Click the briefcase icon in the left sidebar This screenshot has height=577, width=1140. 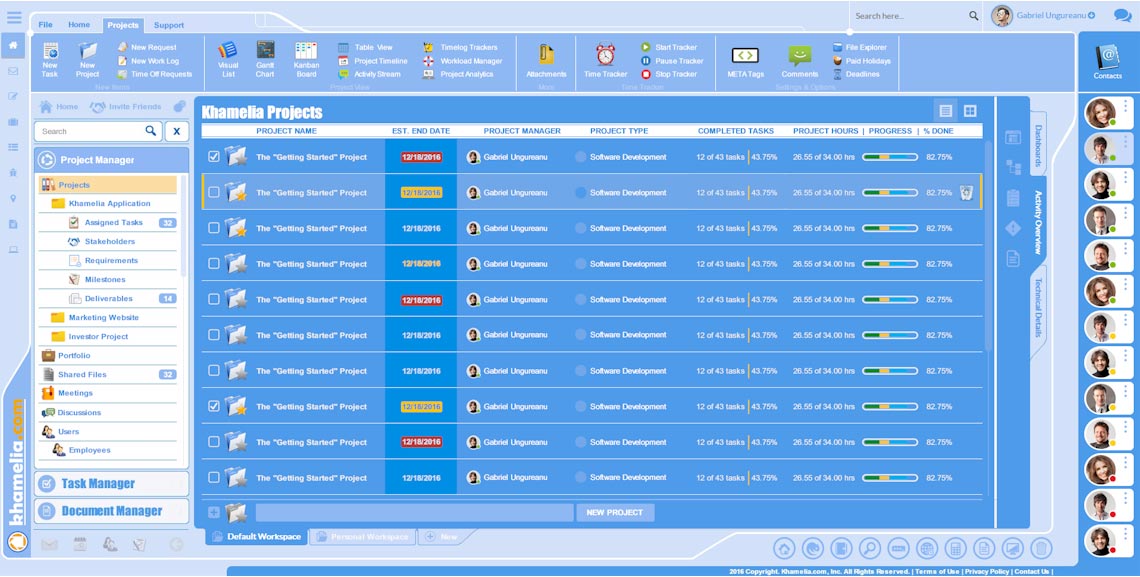[13, 121]
